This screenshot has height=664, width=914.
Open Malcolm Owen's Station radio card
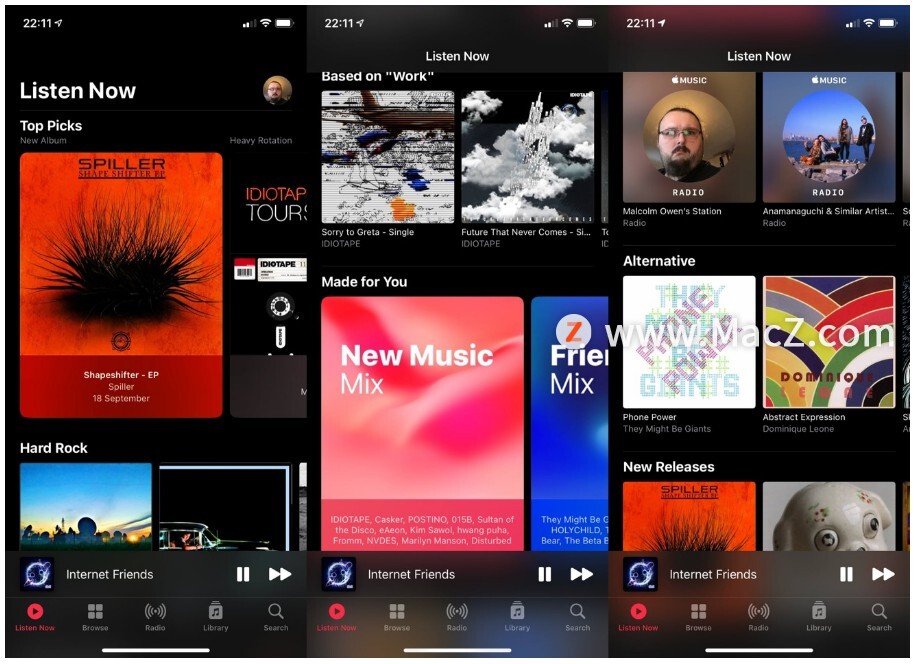coord(689,138)
